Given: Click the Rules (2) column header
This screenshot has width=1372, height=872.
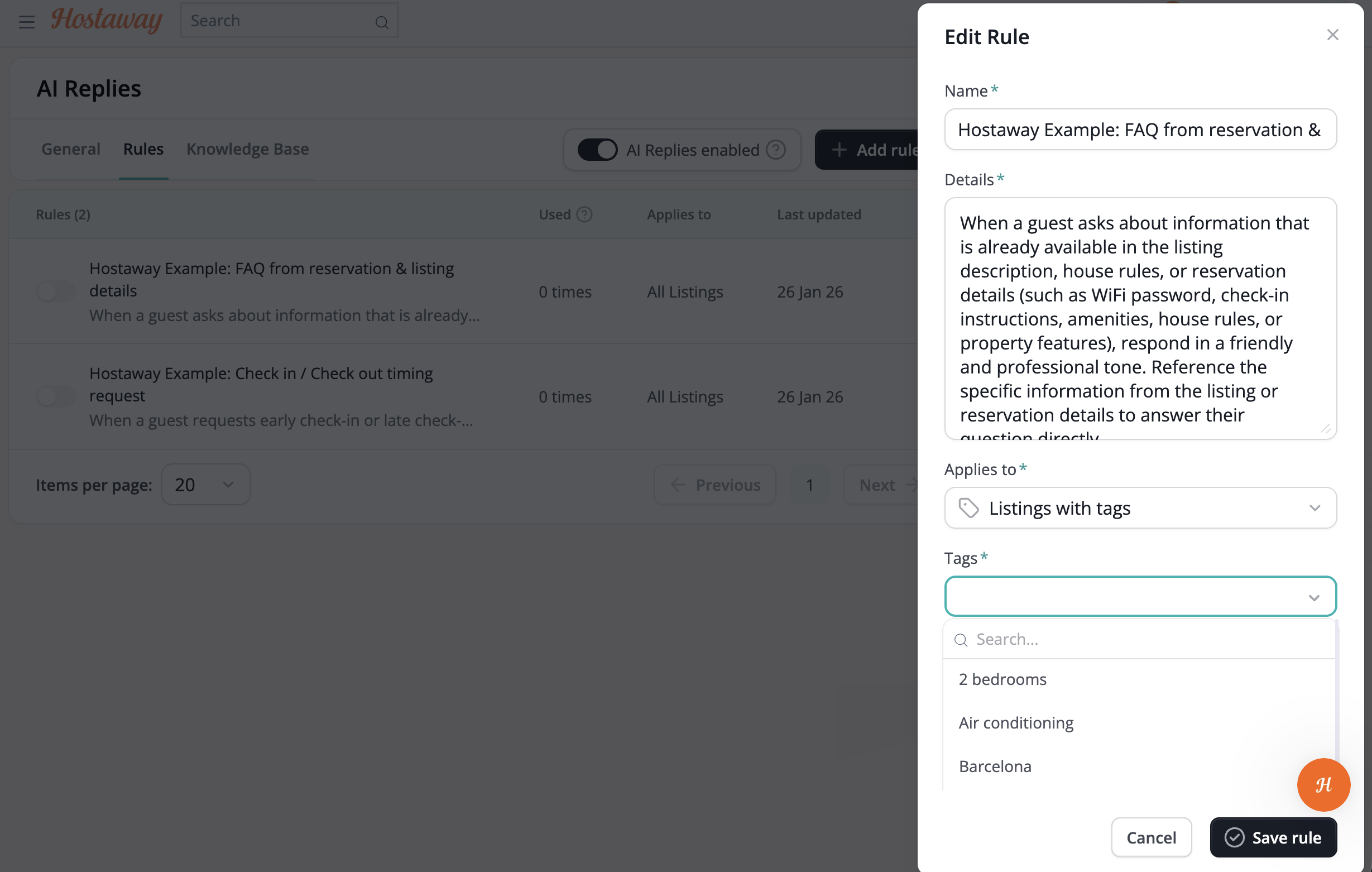Looking at the screenshot, I should (63, 214).
